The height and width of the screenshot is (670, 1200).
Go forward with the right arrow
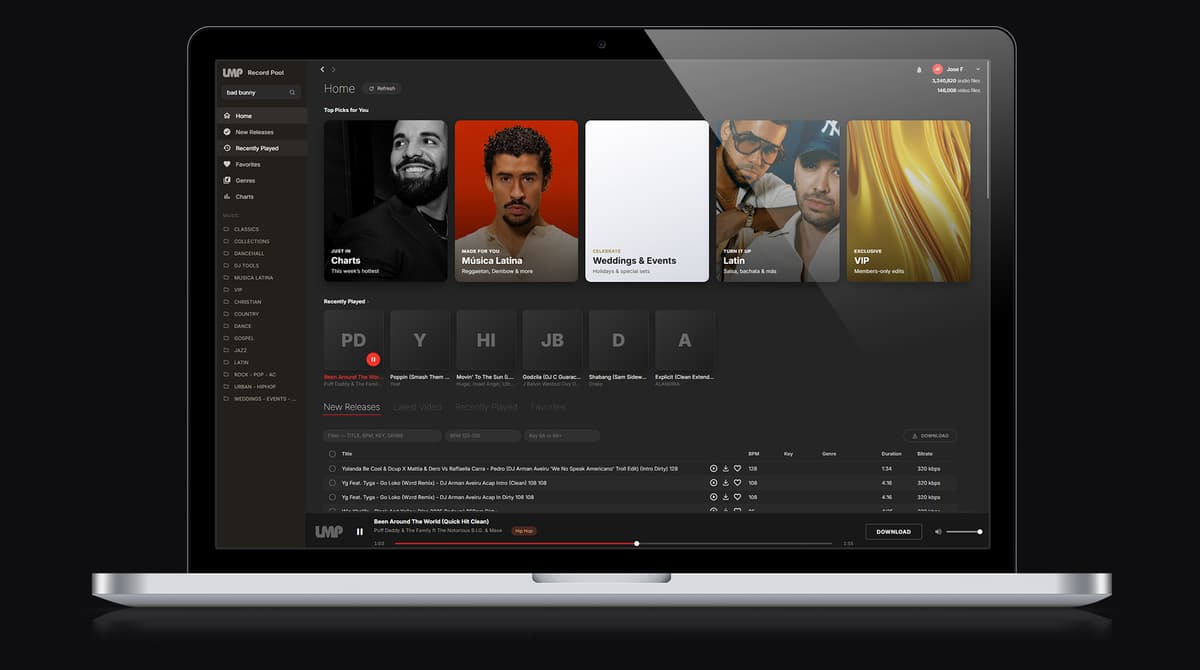(334, 70)
